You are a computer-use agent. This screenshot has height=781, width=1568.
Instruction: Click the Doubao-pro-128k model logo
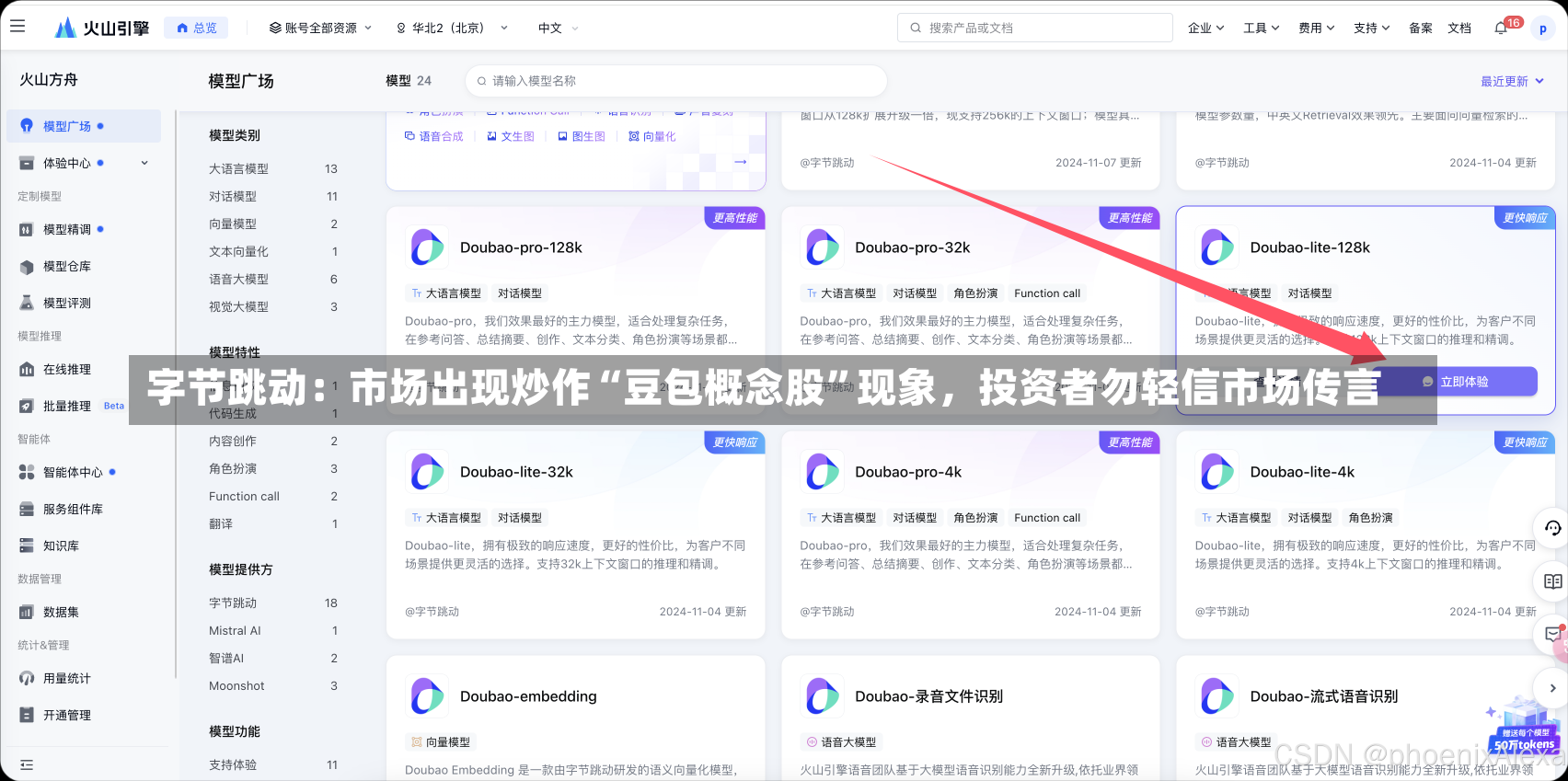tap(427, 247)
